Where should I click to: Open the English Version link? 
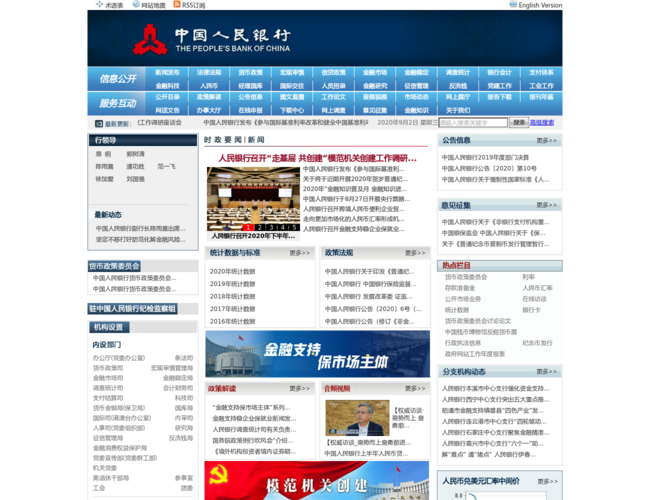click(x=540, y=5)
